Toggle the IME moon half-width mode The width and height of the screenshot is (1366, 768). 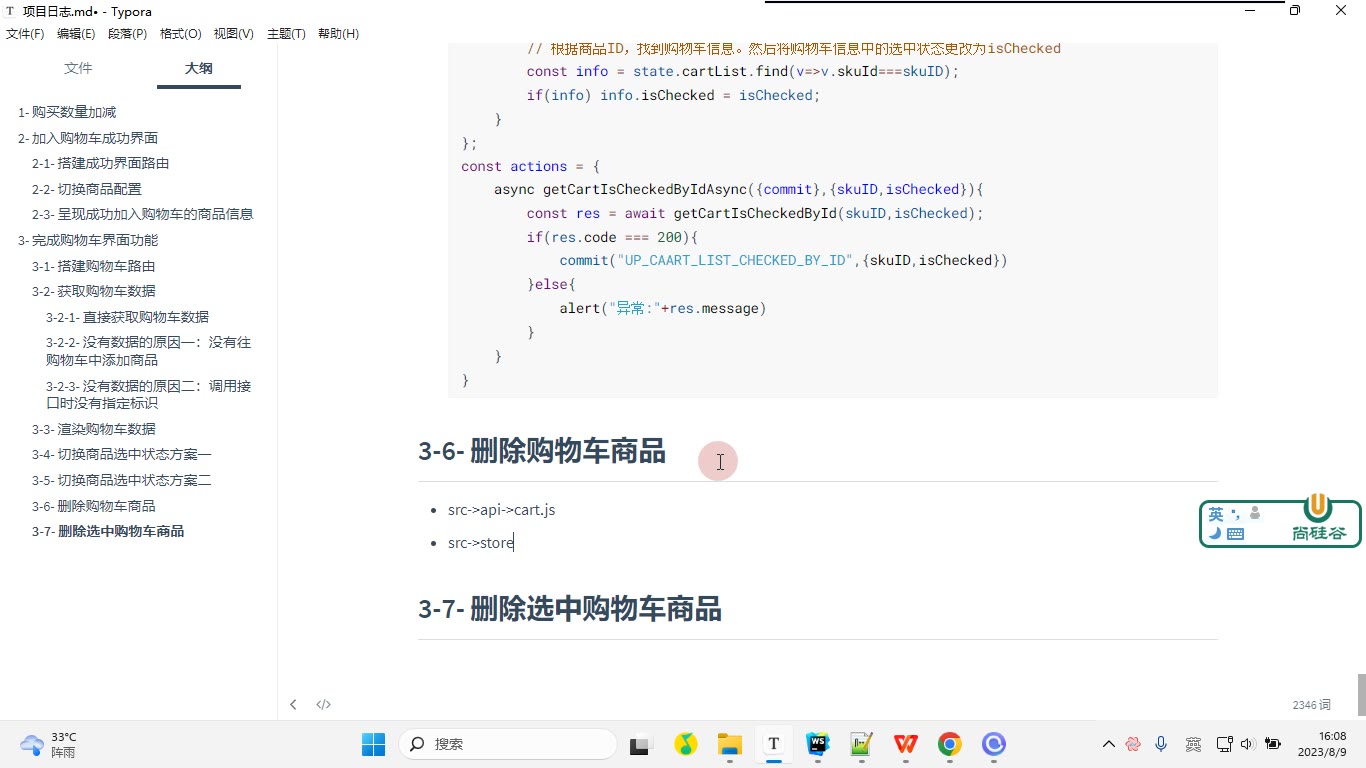(1215, 533)
